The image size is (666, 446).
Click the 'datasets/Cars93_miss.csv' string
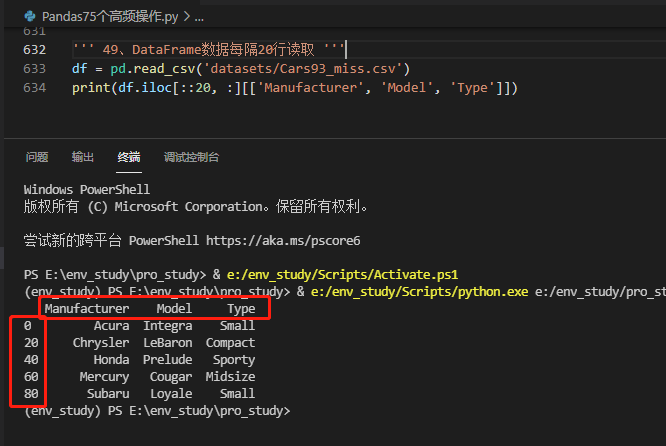[303, 69]
